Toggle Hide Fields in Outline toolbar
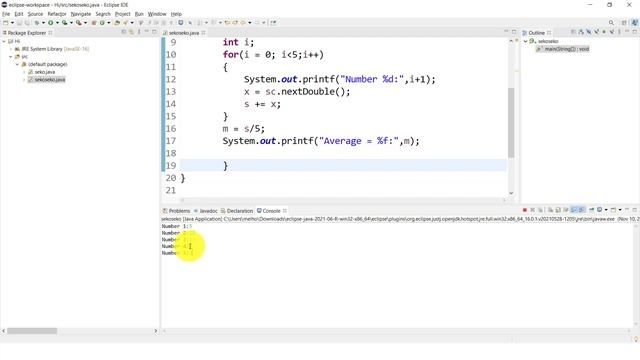 pyautogui.click(x=589, y=32)
